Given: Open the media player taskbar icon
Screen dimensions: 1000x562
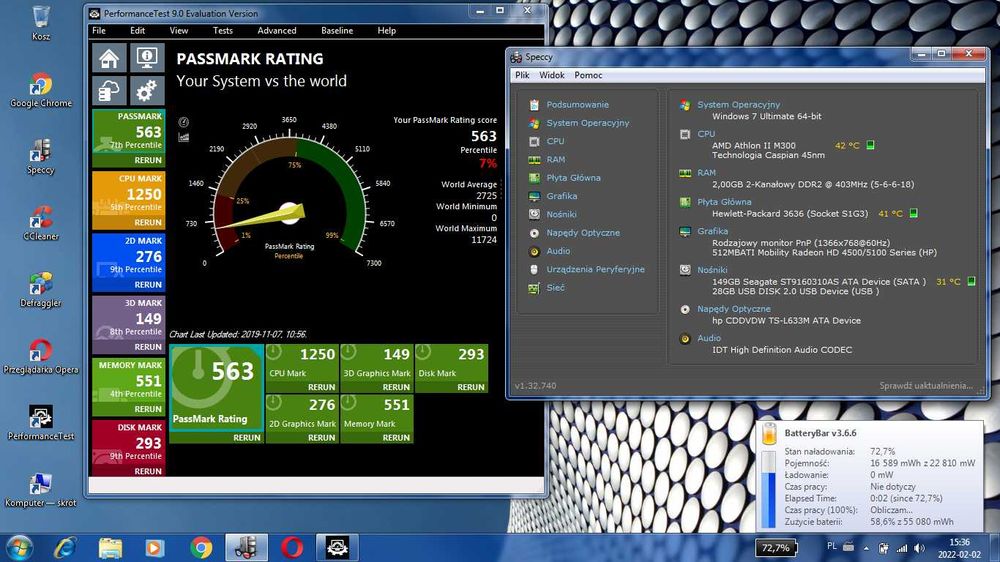Looking at the screenshot, I should pyautogui.click(x=155, y=547).
